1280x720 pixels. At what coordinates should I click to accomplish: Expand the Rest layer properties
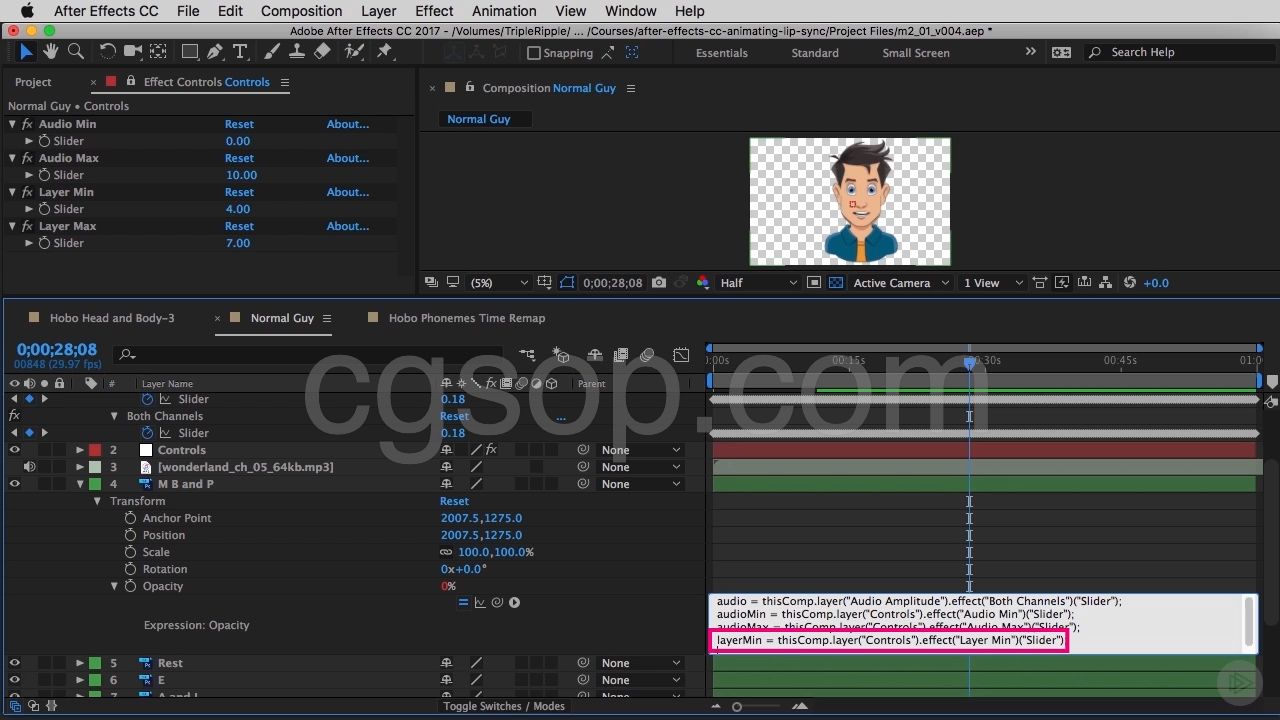tap(79, 663)
